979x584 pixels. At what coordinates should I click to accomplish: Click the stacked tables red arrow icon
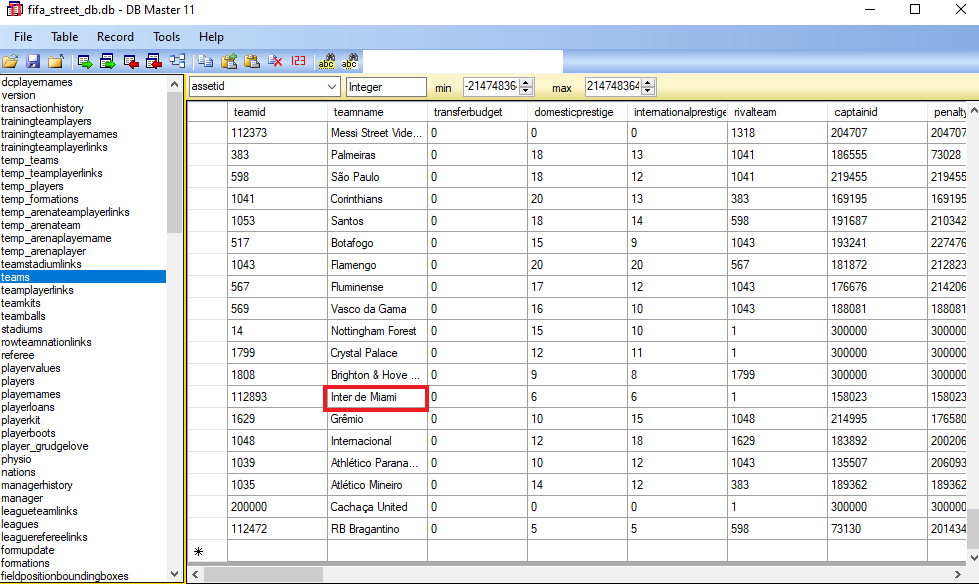[x=154, y=61]
